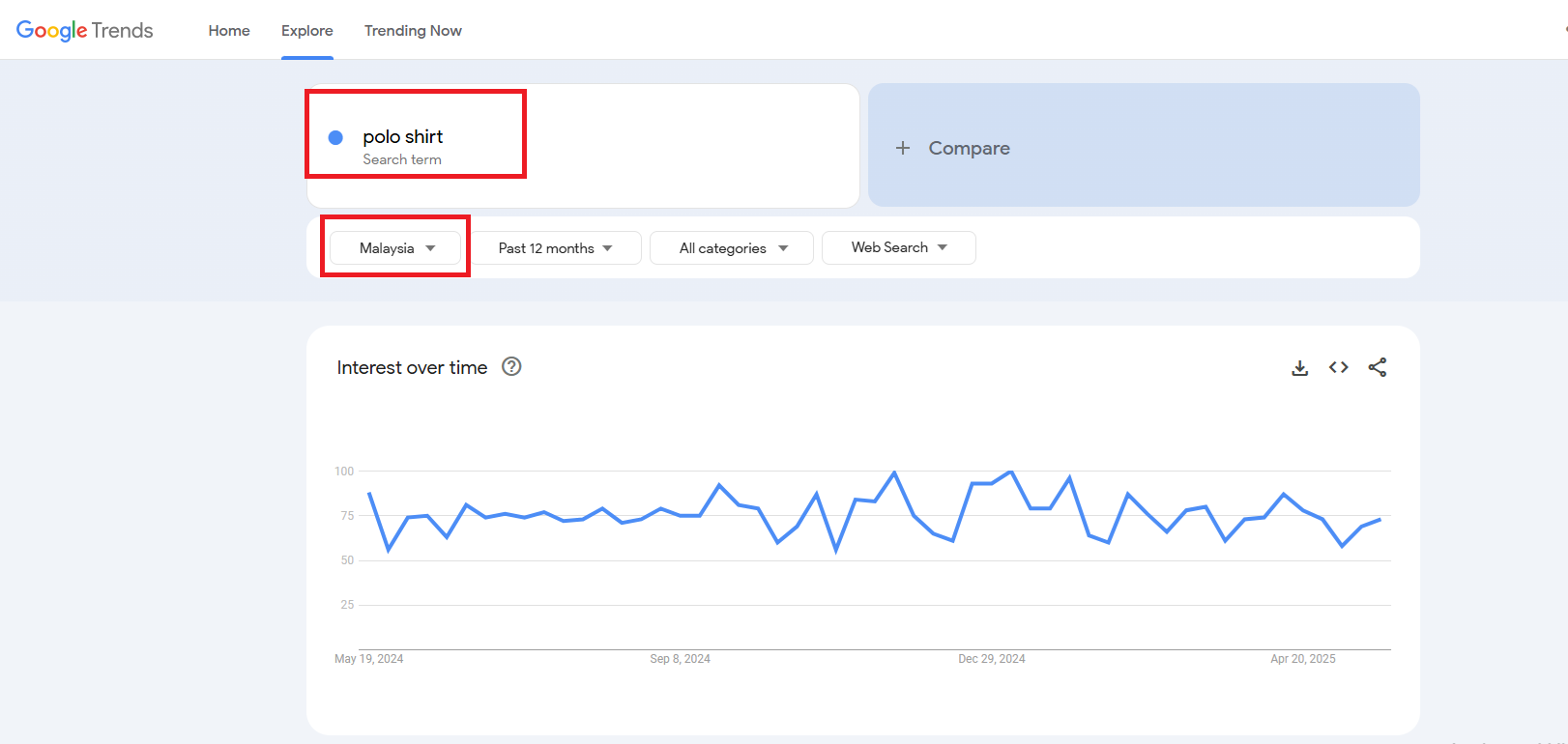Click the 100 value on the chart axis
The width and height of the screenshot is (1568, 744).
pyautogui.click(x=344, y=472)
